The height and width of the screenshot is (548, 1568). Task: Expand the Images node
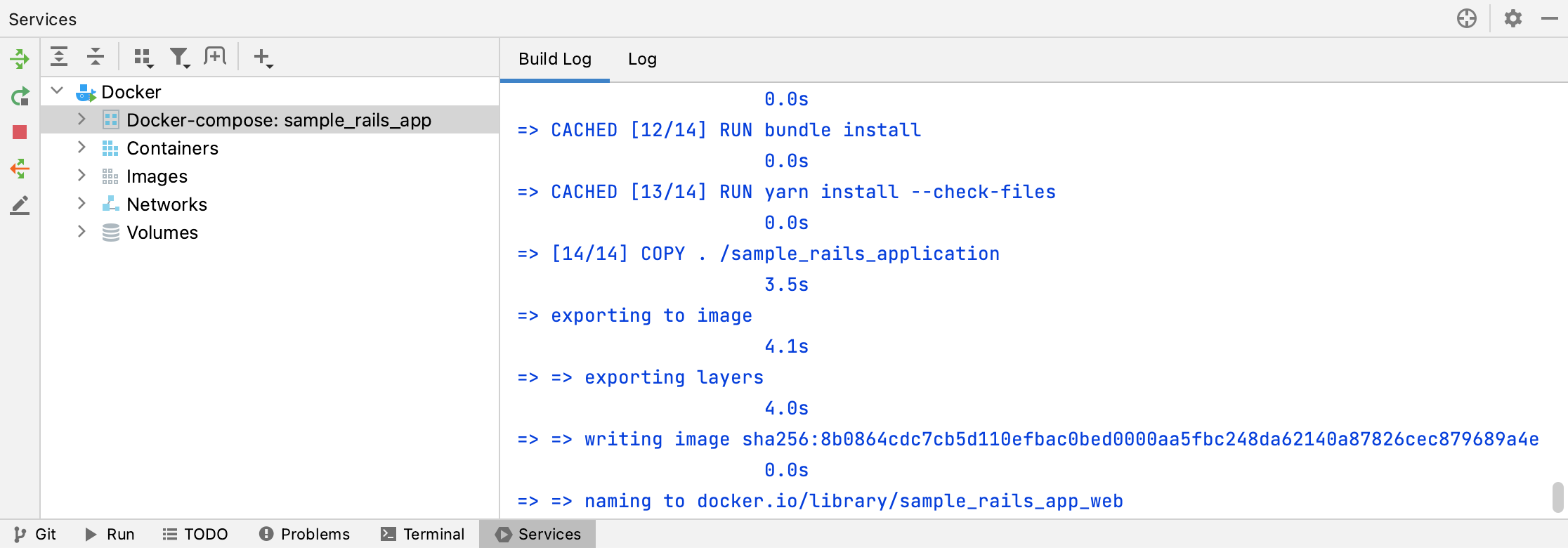(81, 176)
